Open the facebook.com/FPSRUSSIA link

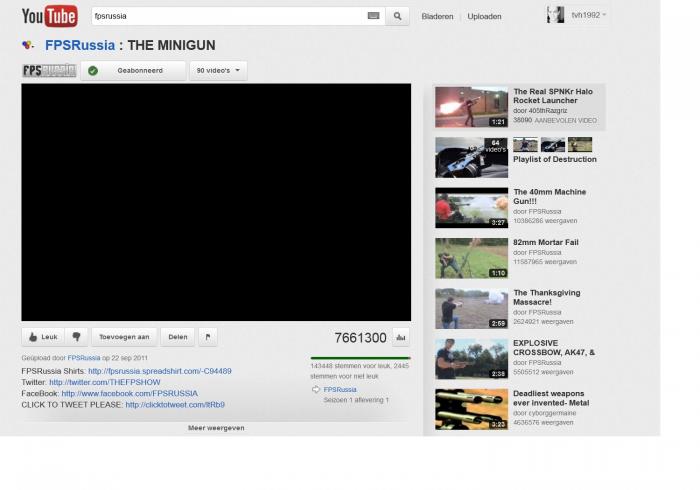tap(129, 394)
